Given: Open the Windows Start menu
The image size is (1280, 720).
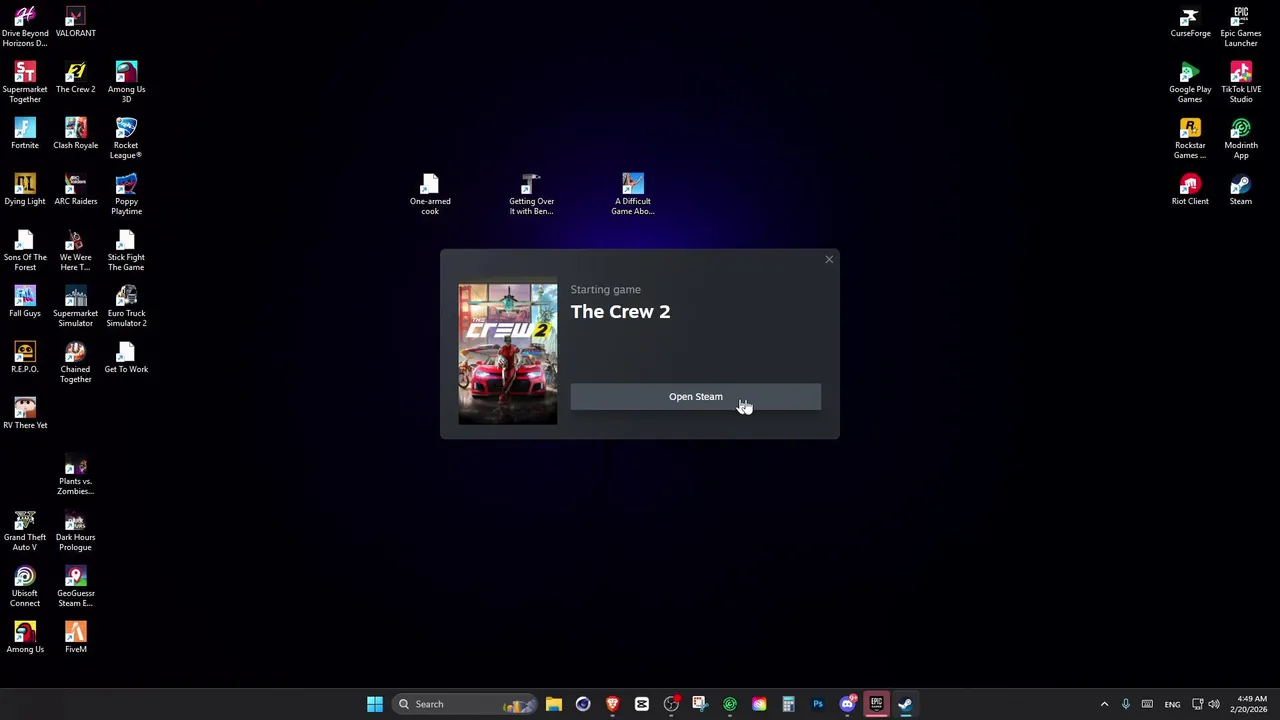Looking at the screenshot, I should (375, 704).
